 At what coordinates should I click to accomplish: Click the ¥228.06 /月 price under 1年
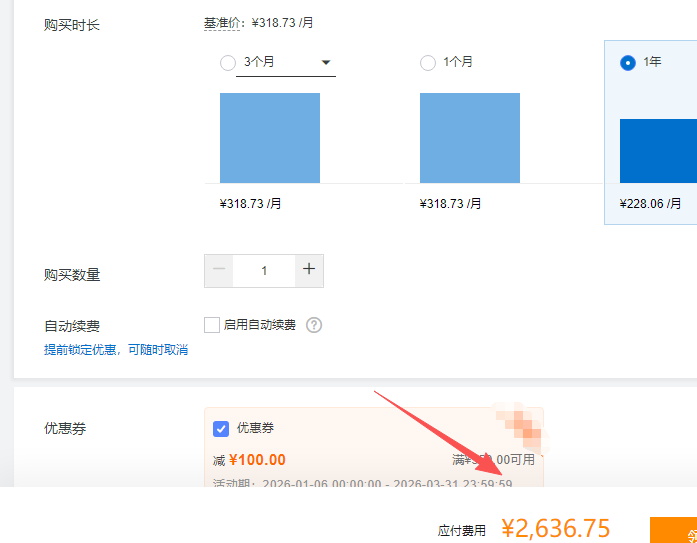[651, 203]
